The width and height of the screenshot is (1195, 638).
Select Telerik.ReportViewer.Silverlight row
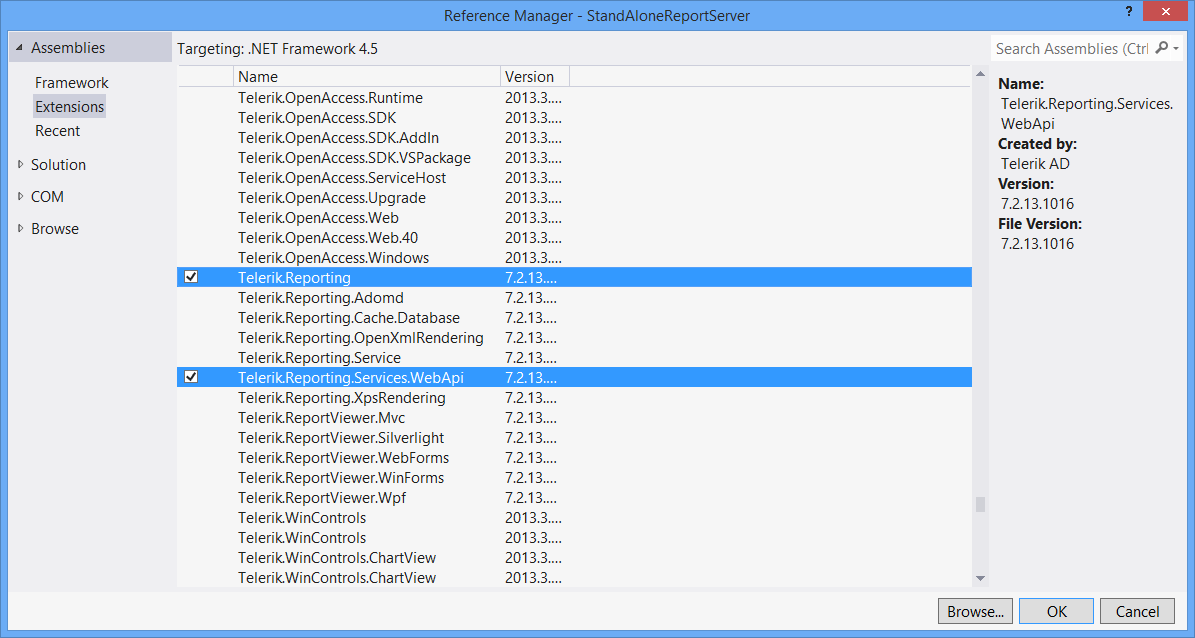575,438
